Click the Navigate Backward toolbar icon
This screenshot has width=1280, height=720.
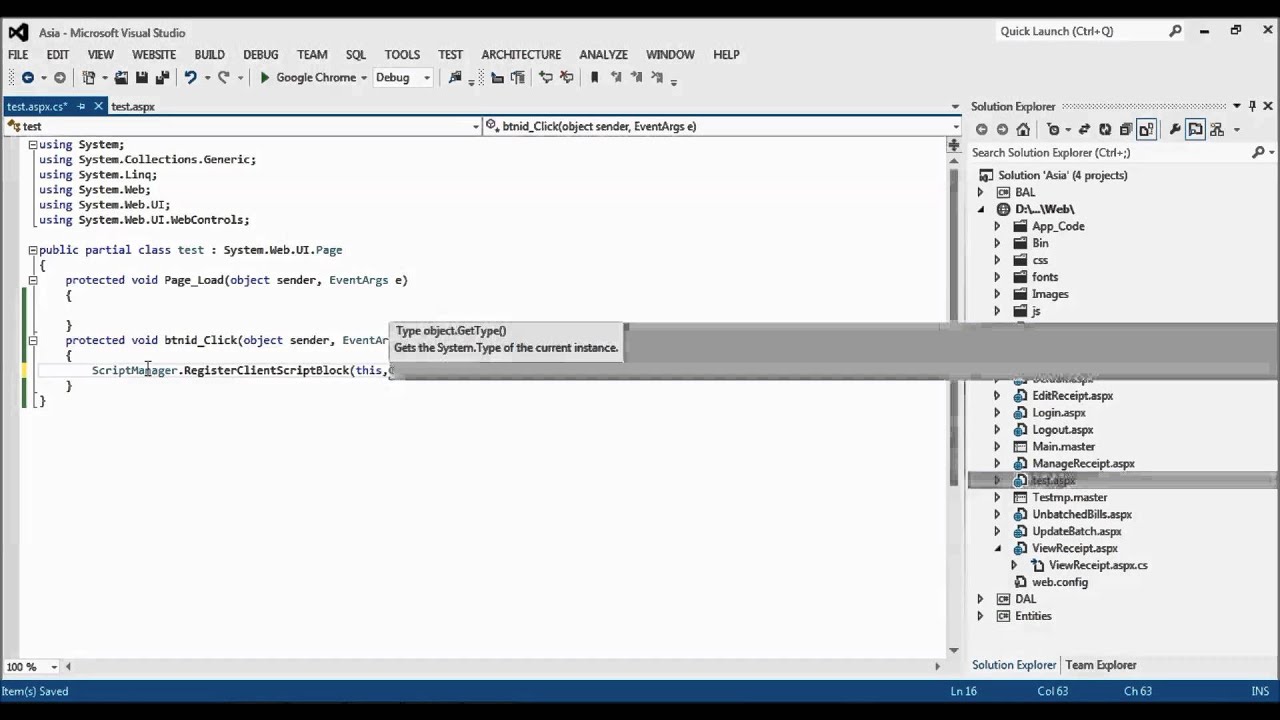(x=27, y=78)
